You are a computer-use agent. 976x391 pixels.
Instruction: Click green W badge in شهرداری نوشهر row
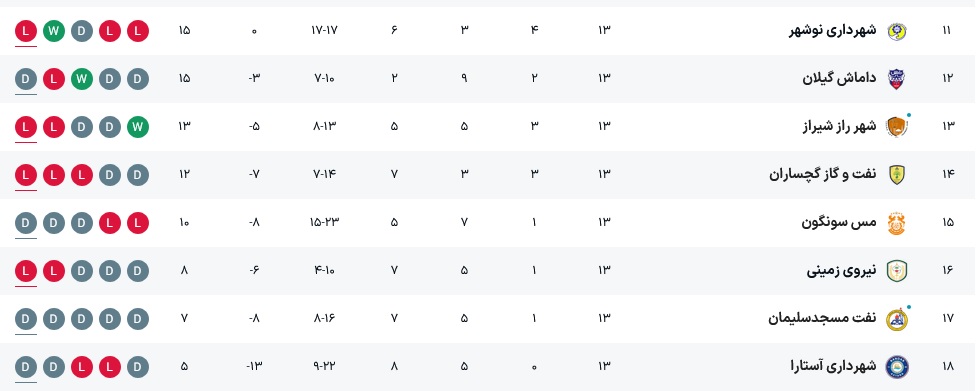point(54,31)
